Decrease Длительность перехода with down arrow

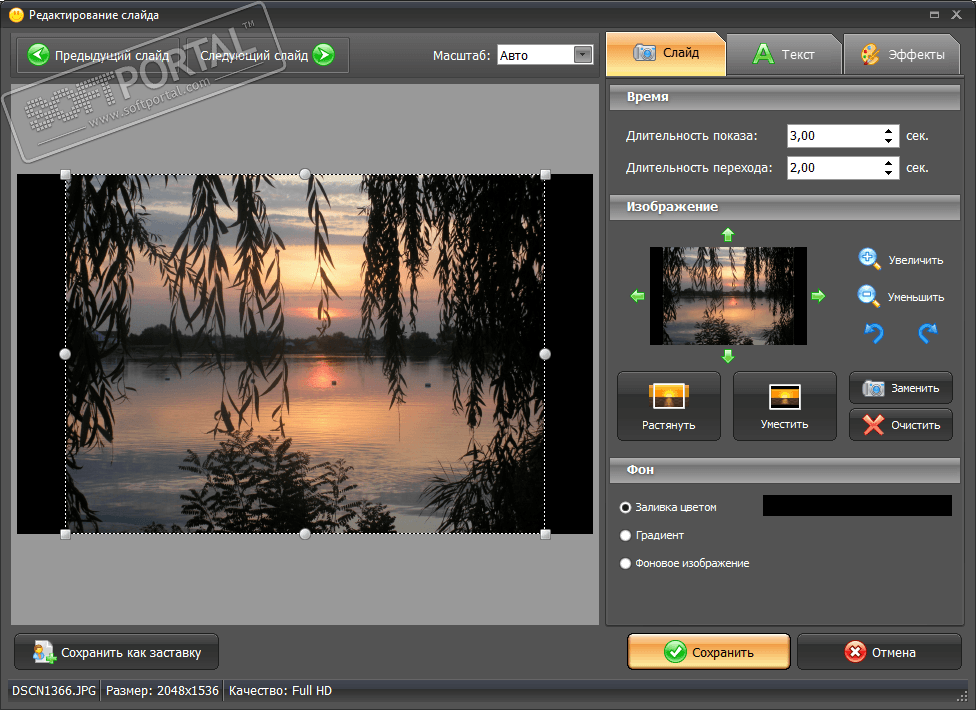tap(889, 173)
